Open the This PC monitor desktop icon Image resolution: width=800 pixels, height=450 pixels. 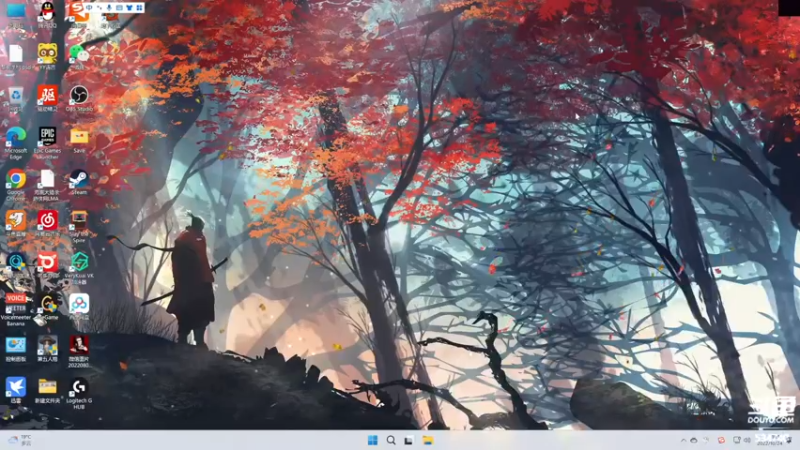(x=16, y=12)
